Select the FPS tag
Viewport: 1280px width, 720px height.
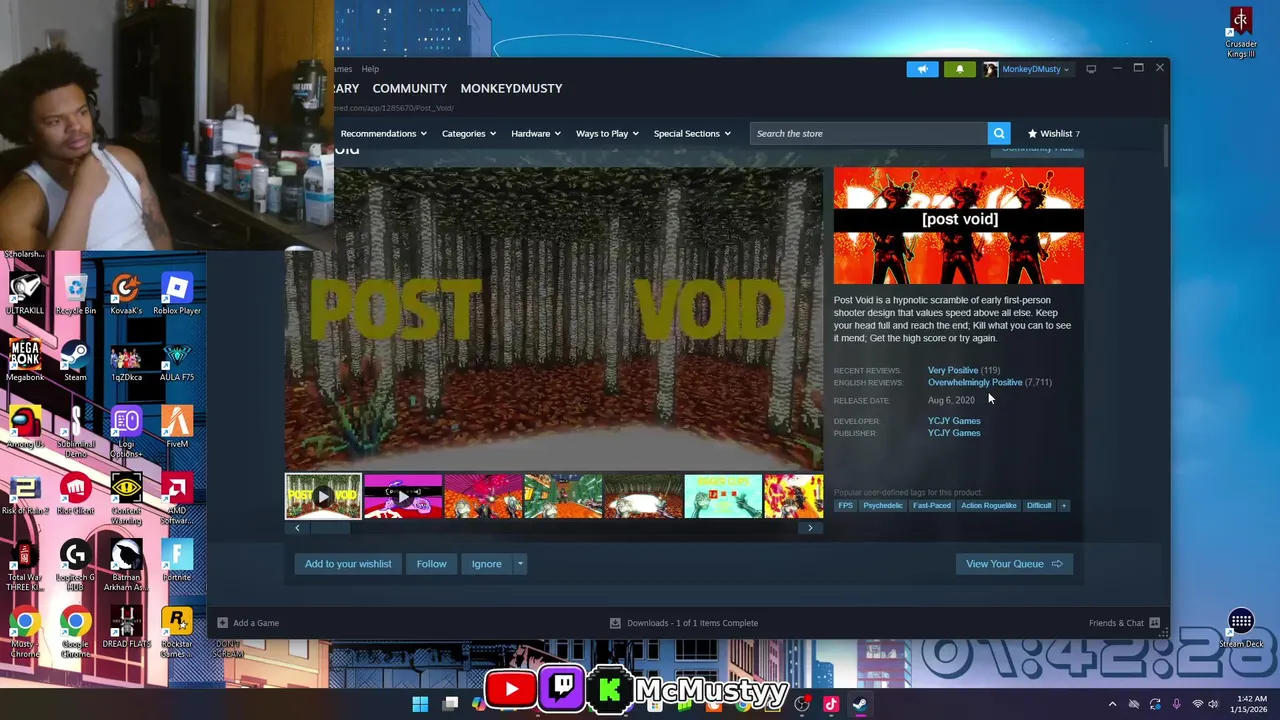[x=845, y=506]
